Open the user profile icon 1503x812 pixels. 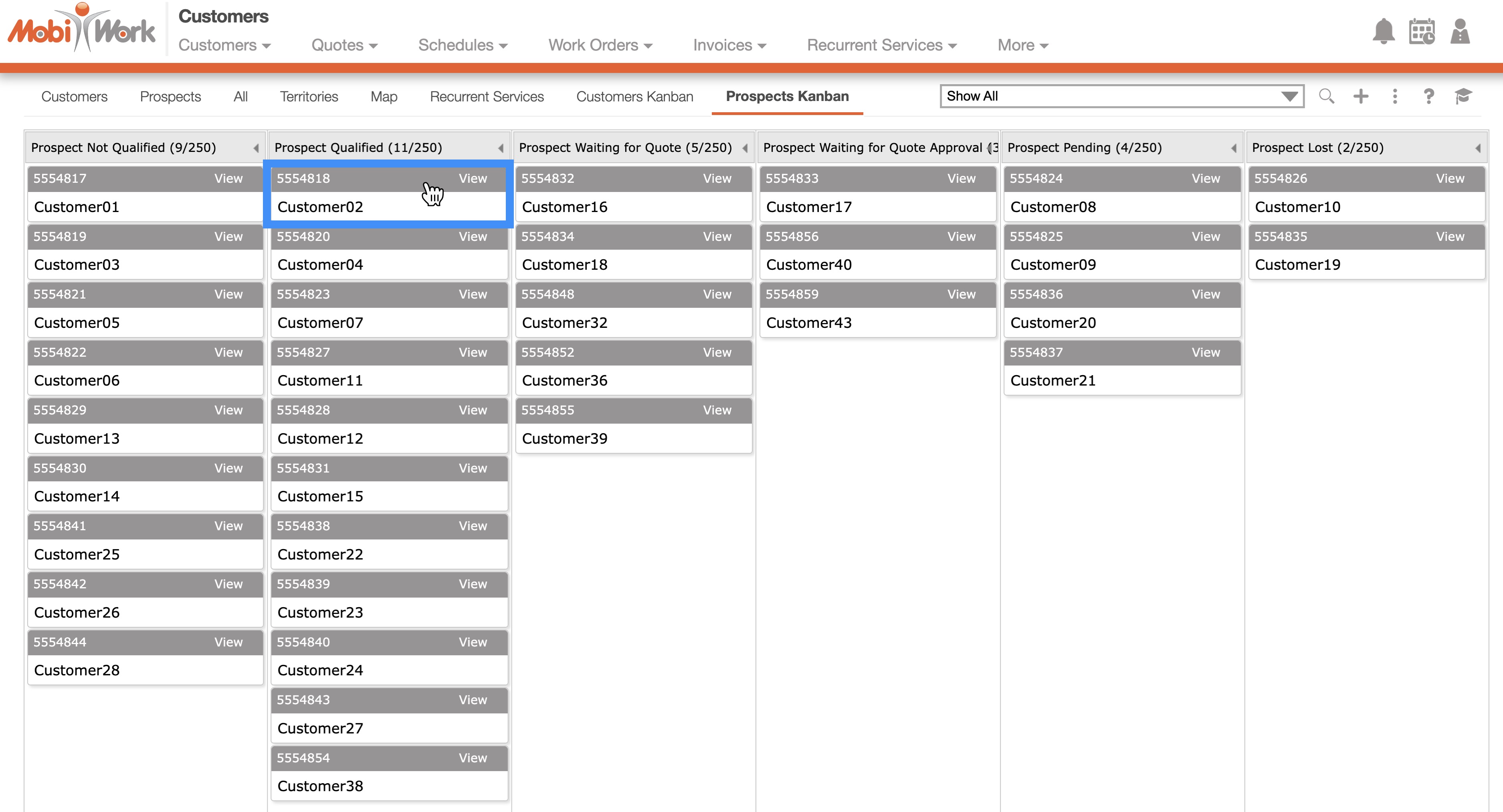(x=1460, y=32)
